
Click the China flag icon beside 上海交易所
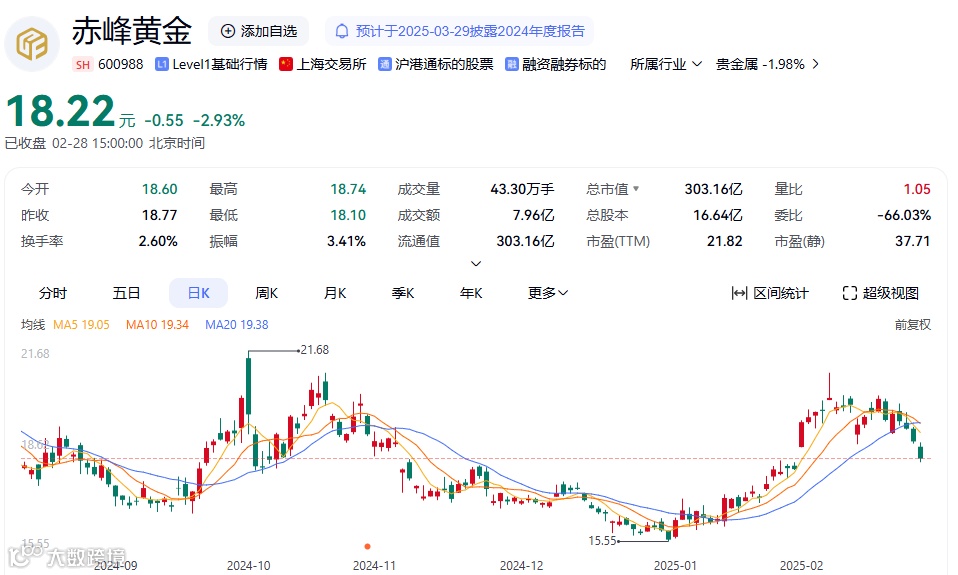point(285,64)
